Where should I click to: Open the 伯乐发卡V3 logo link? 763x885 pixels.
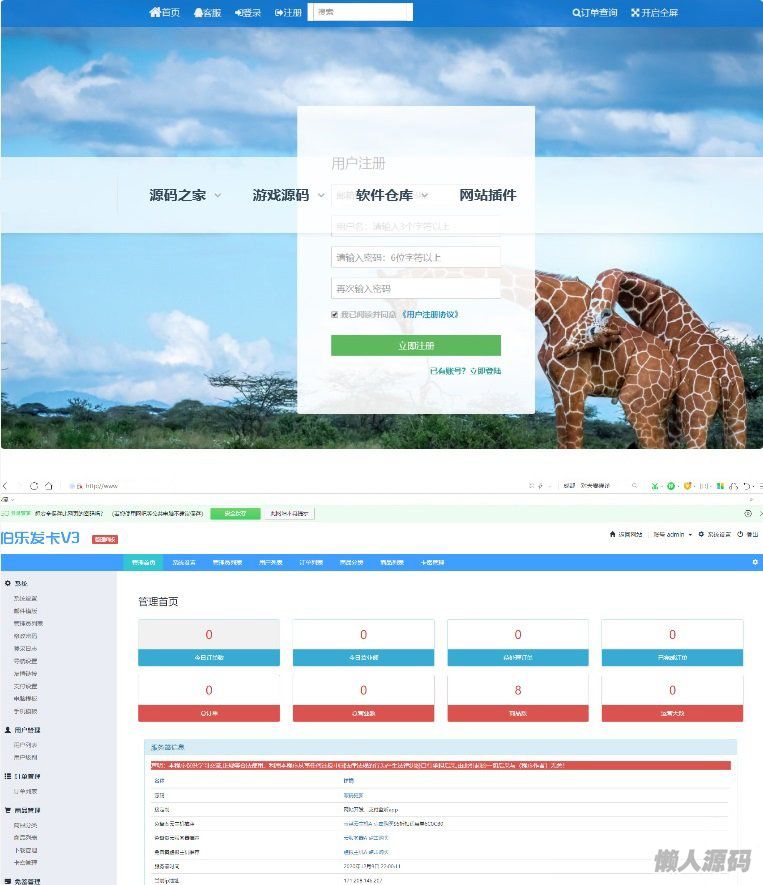coord(40,538)
